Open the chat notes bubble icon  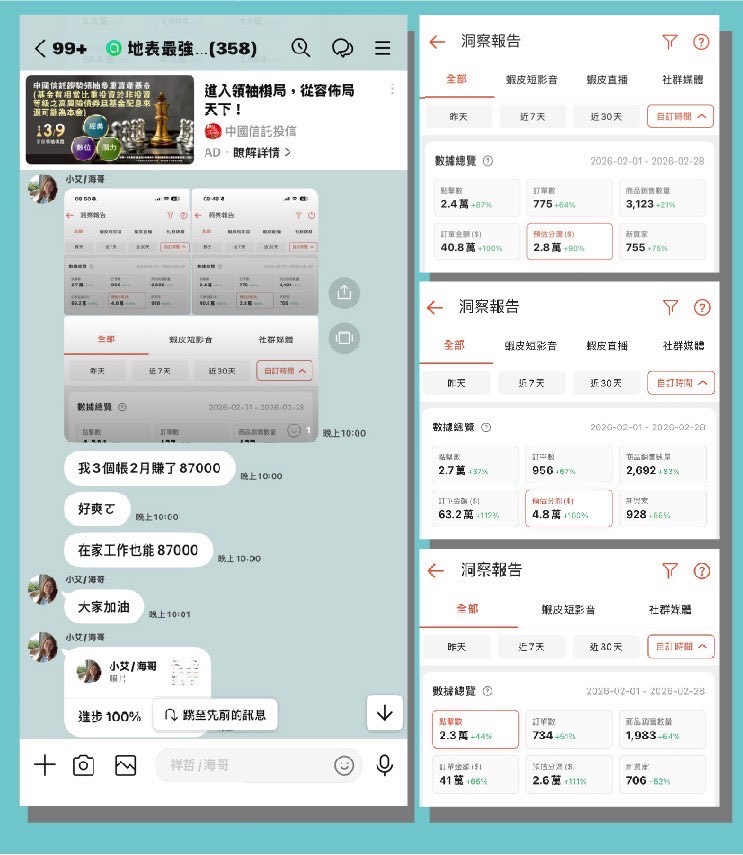click(x=342, y=48)
